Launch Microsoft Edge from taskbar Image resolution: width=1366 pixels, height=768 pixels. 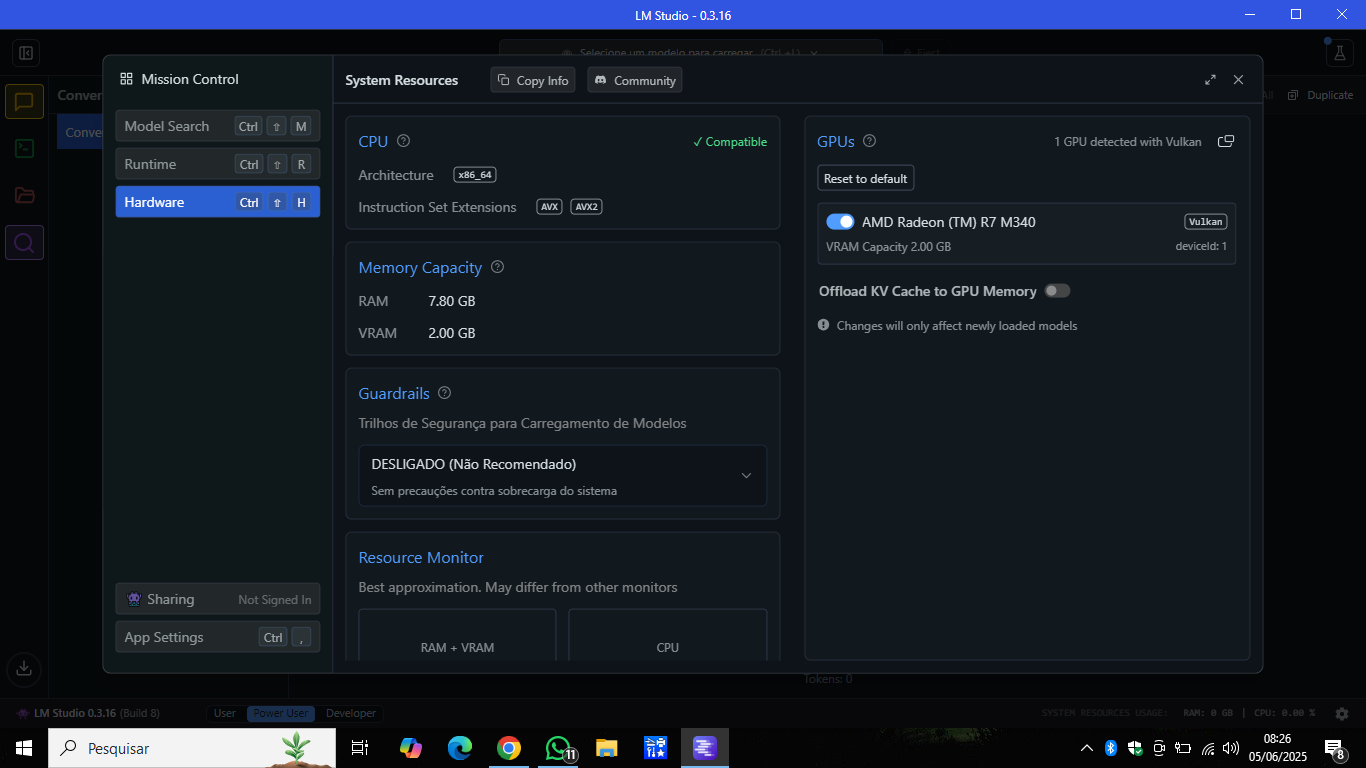[459, 748]
